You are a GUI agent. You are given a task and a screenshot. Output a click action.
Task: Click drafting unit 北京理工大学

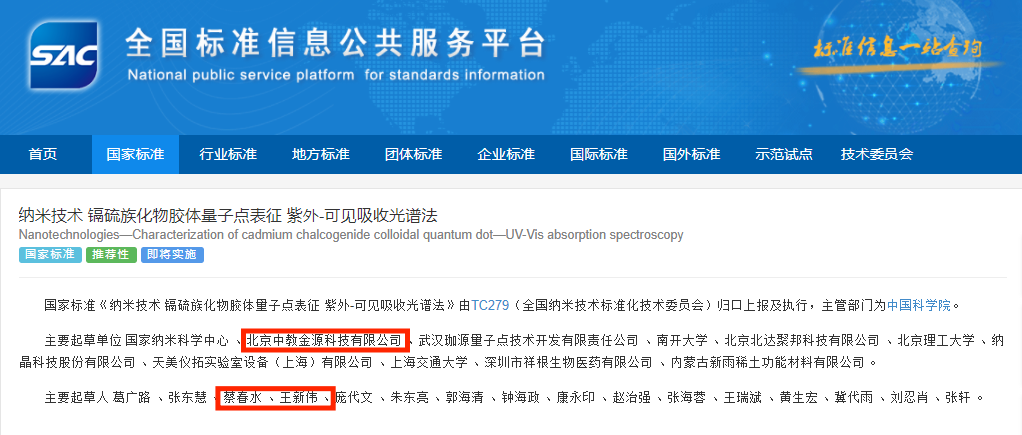click(935, 340)
